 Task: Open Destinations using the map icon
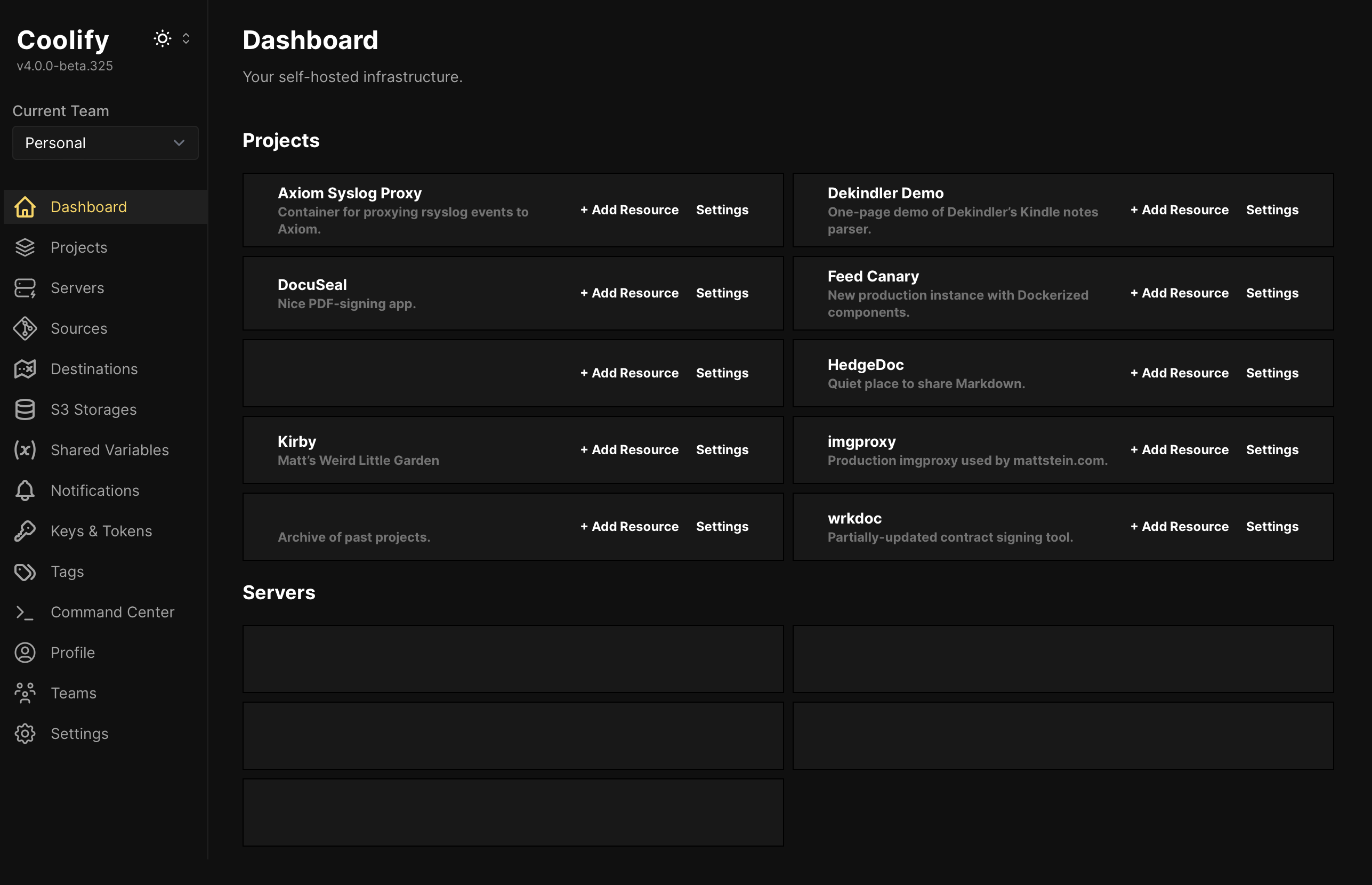25,369
